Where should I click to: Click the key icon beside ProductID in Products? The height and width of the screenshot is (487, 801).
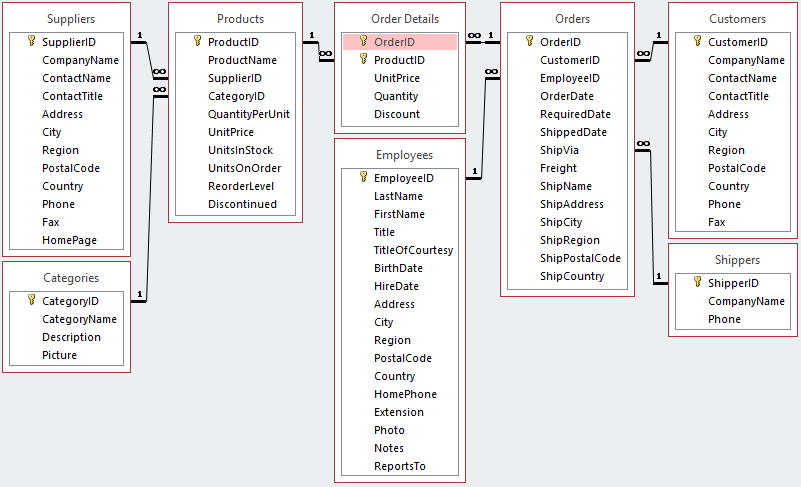point(196,42)
